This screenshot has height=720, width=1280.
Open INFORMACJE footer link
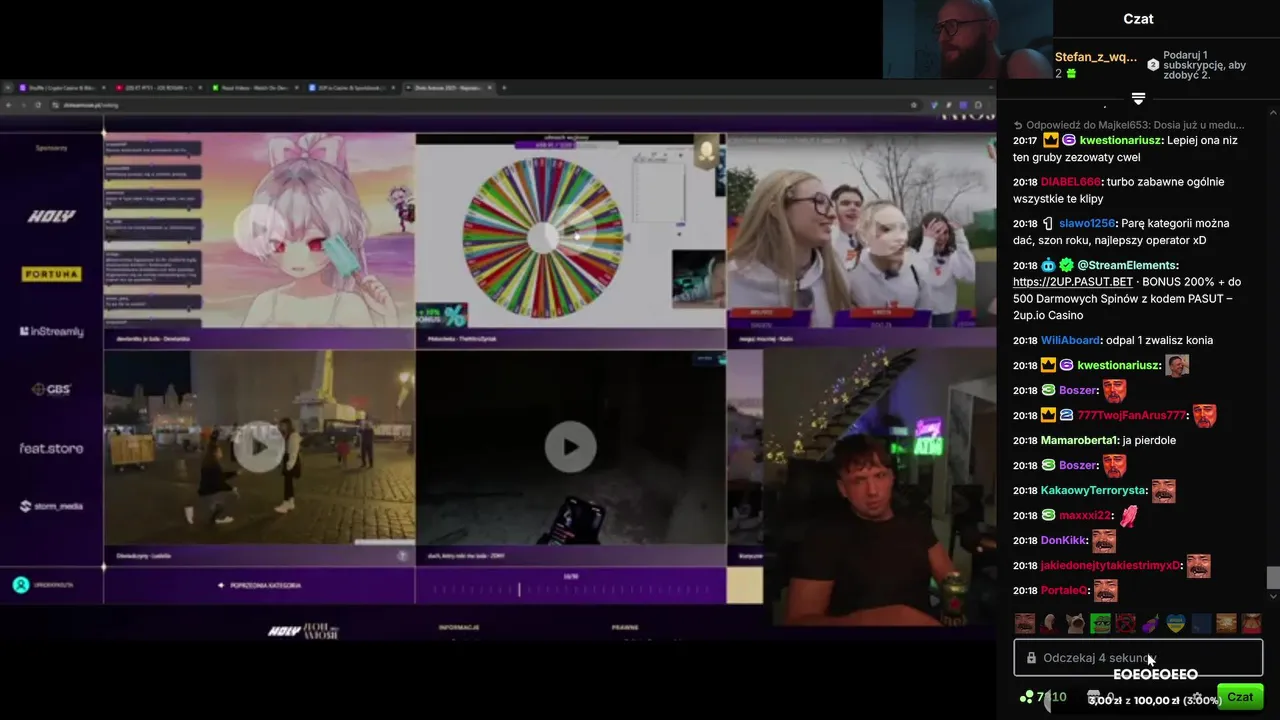click(x=459, y=628)
